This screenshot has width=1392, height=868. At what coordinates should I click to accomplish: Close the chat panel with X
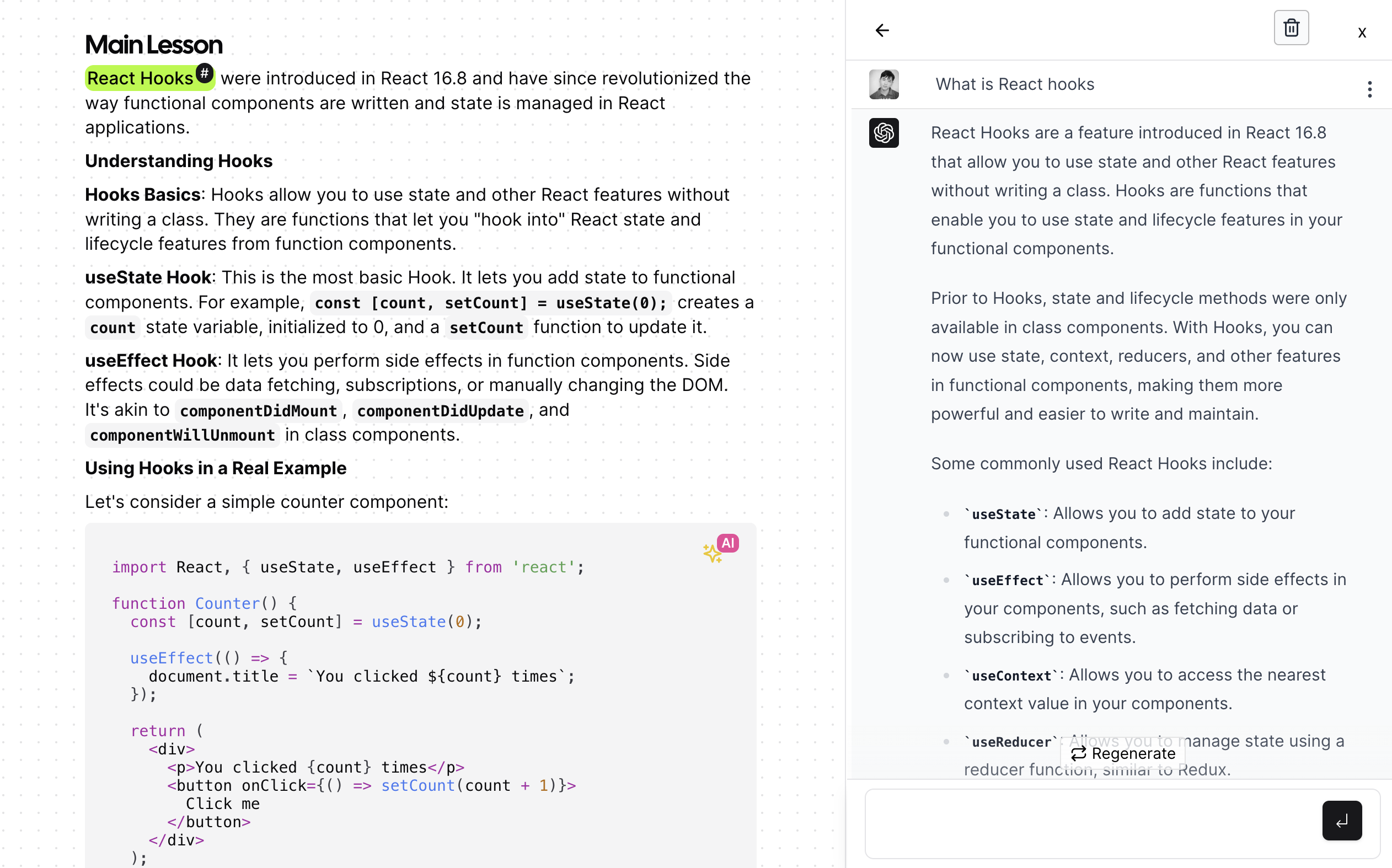click(1362, 33)
